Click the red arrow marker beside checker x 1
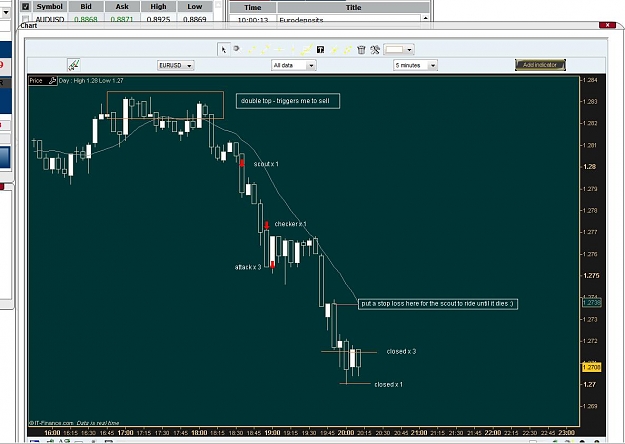Viewport: 625px width, 444px height. pos(267,225)
